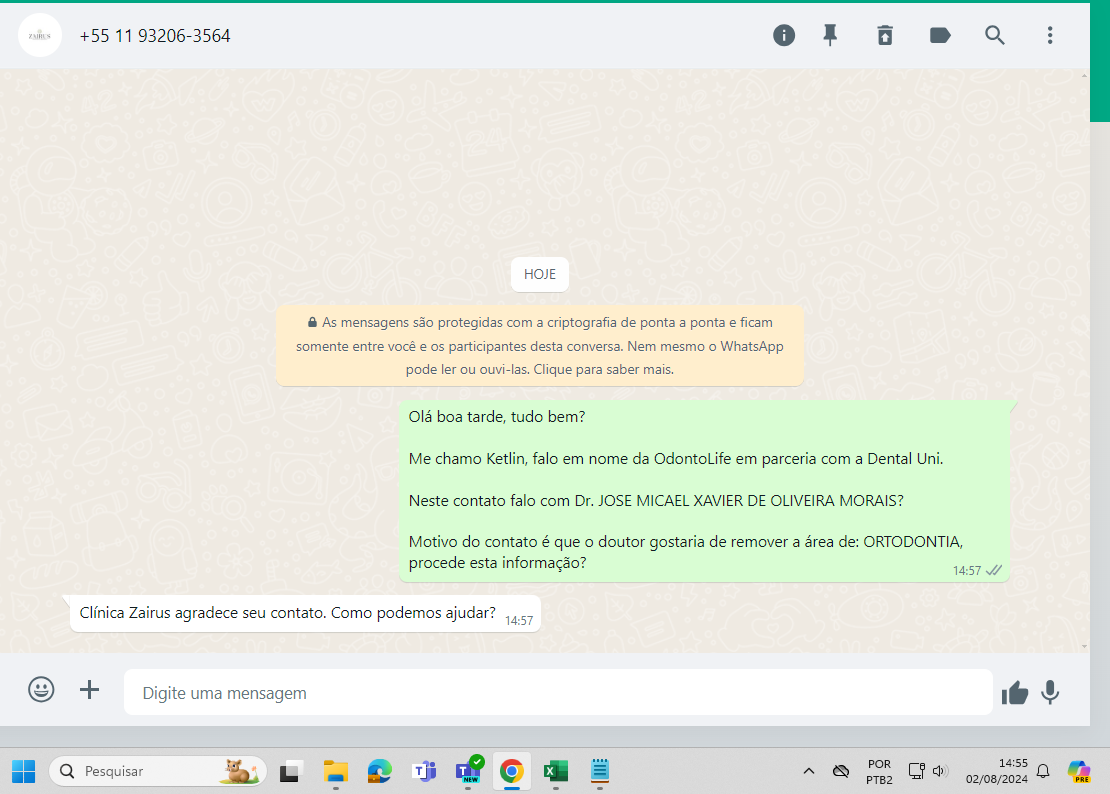Open Microsoft Edge from the taskbar
Image resolution: width=1110 pixels, height=794 pixels.
tap(379, 771)
